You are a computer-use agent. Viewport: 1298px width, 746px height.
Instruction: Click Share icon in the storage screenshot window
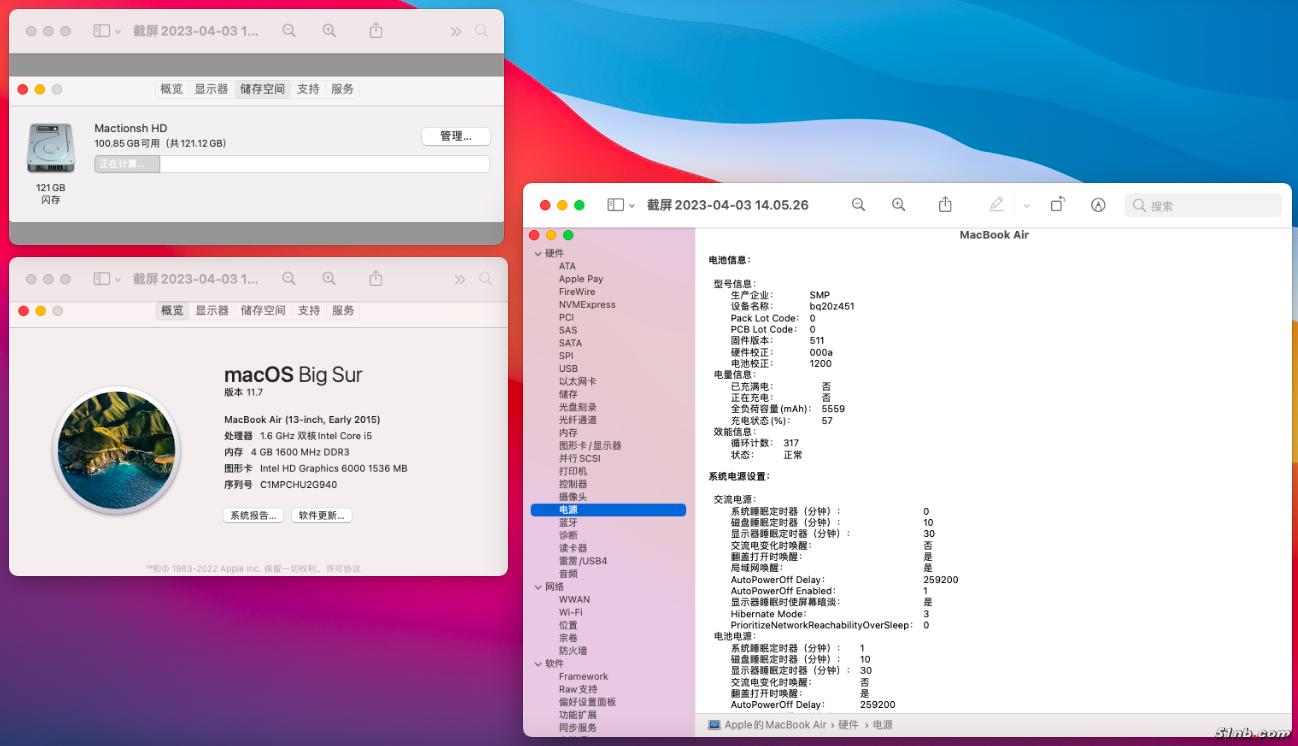[376, 31]
